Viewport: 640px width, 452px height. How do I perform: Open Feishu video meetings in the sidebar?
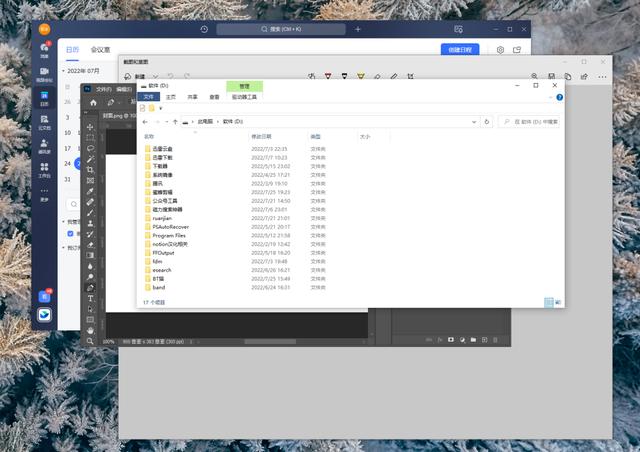44,75
